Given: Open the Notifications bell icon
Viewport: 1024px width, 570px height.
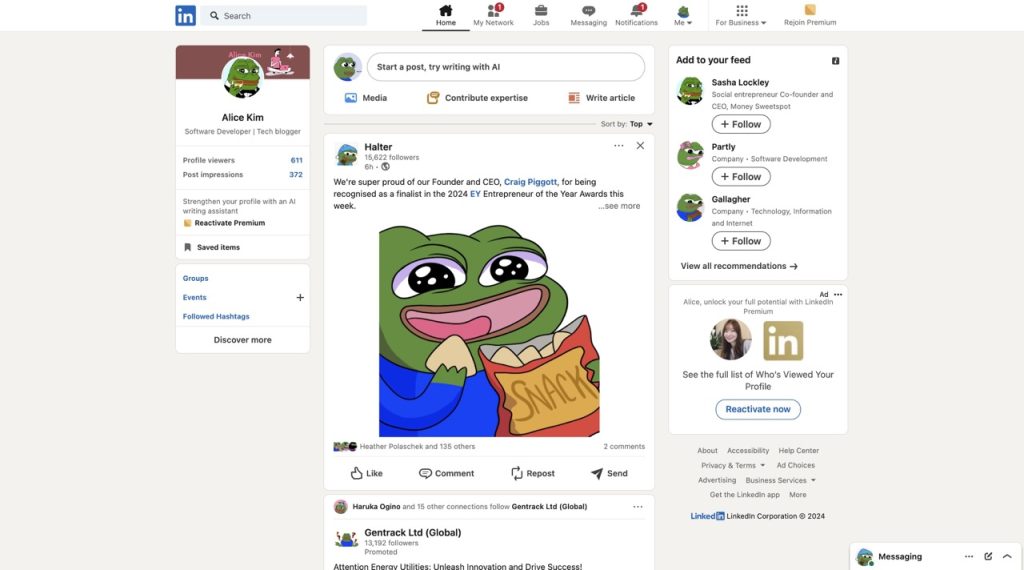Looking at the screenshot, I should pyautogui.click(x=636, y=11).
